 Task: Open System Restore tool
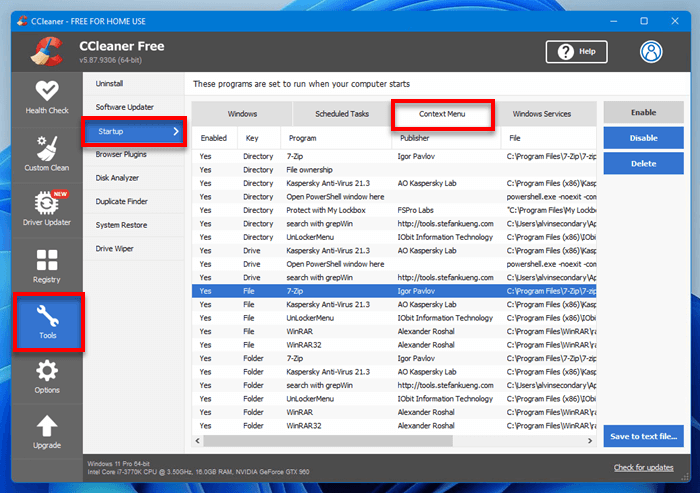(x=133, y=225)
